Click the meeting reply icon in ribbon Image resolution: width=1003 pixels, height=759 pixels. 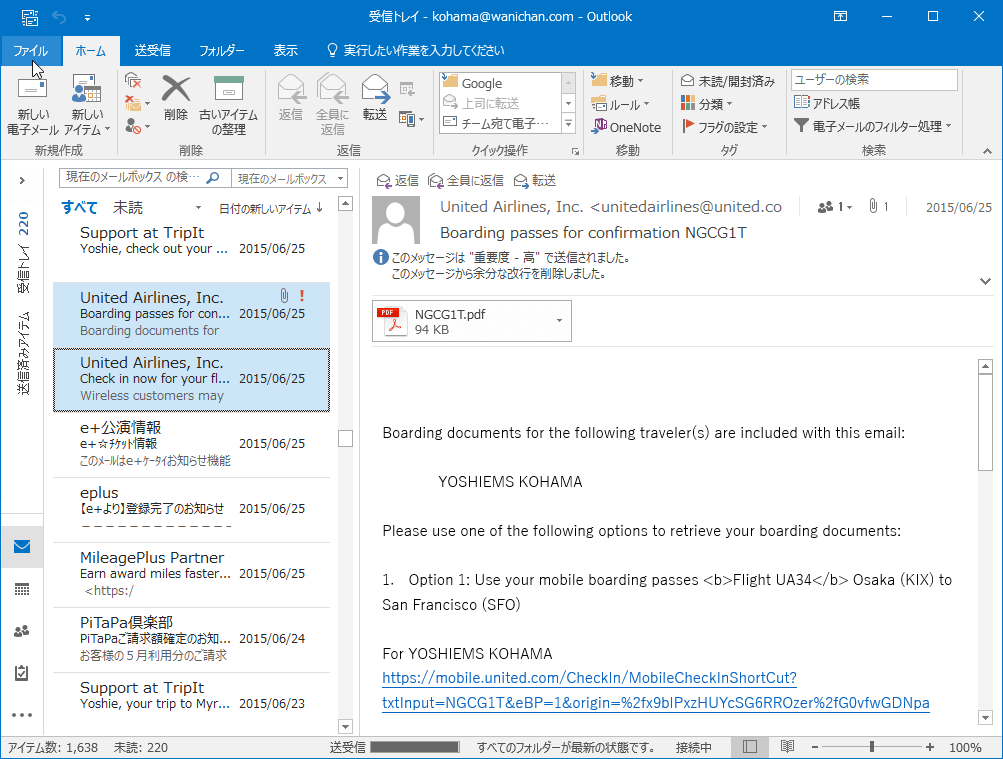click(407, 89)
